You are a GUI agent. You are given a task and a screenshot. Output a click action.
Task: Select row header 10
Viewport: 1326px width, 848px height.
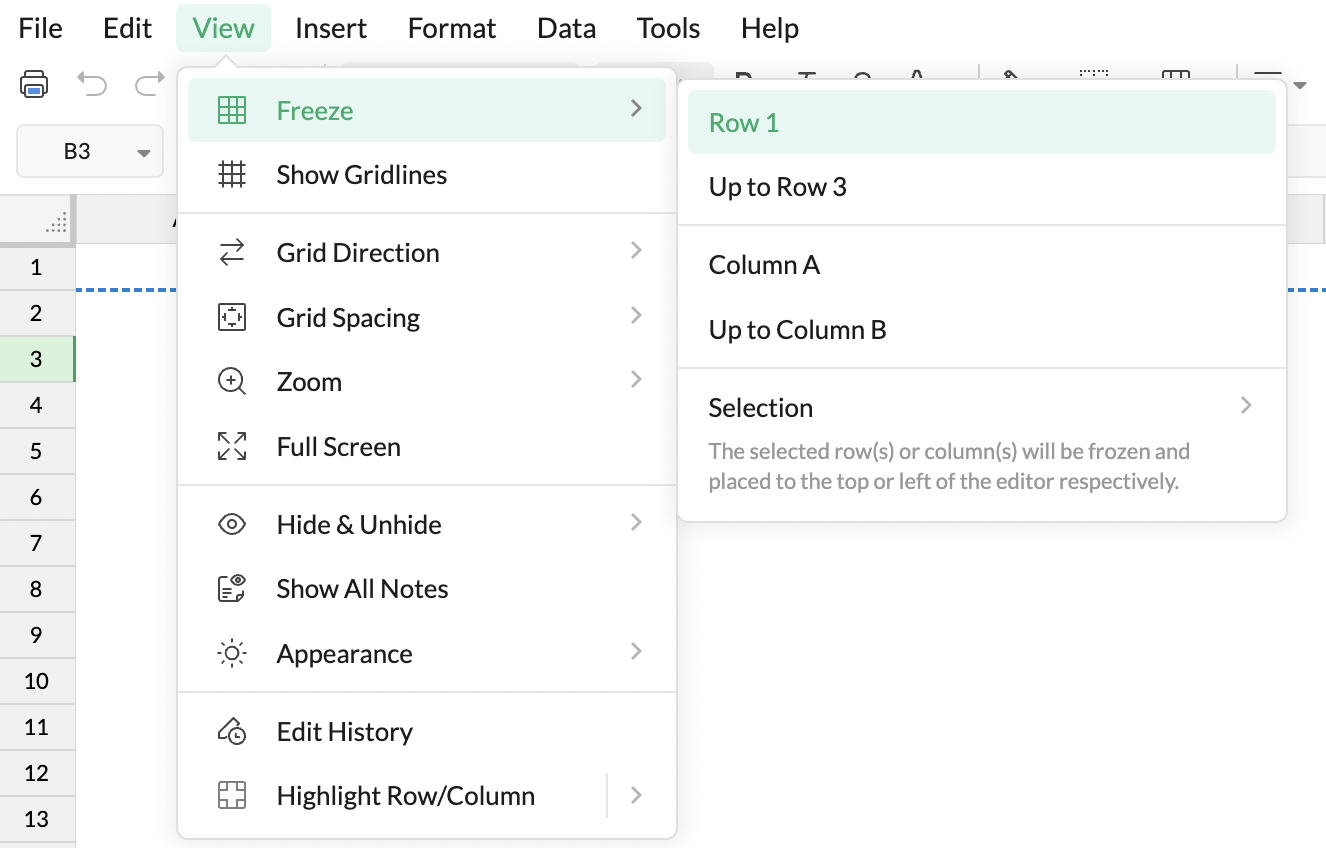[x=37, y=681]
